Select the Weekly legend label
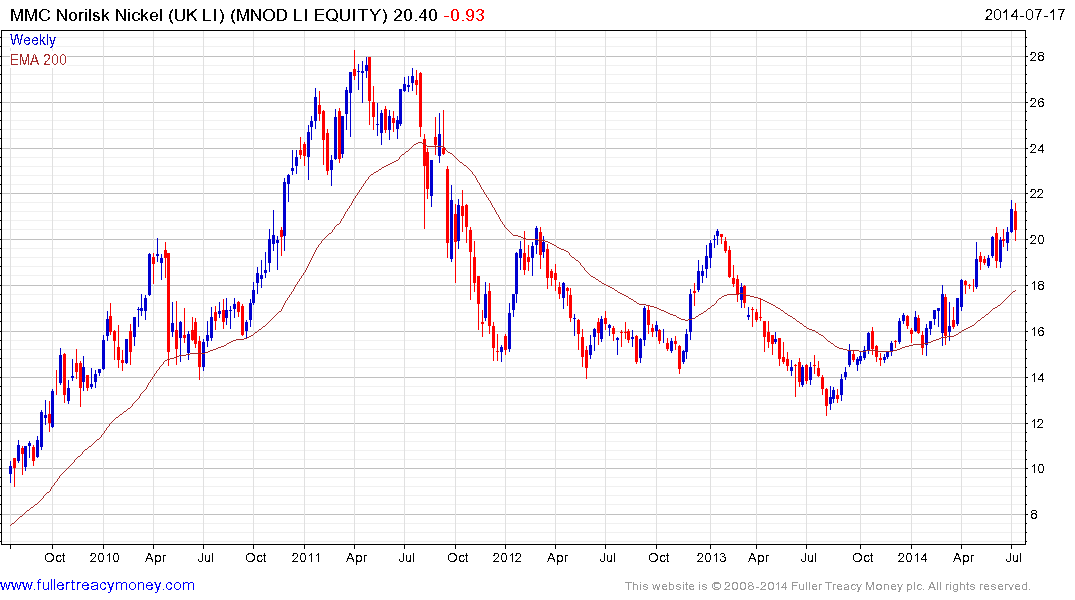 coord(33,40)
